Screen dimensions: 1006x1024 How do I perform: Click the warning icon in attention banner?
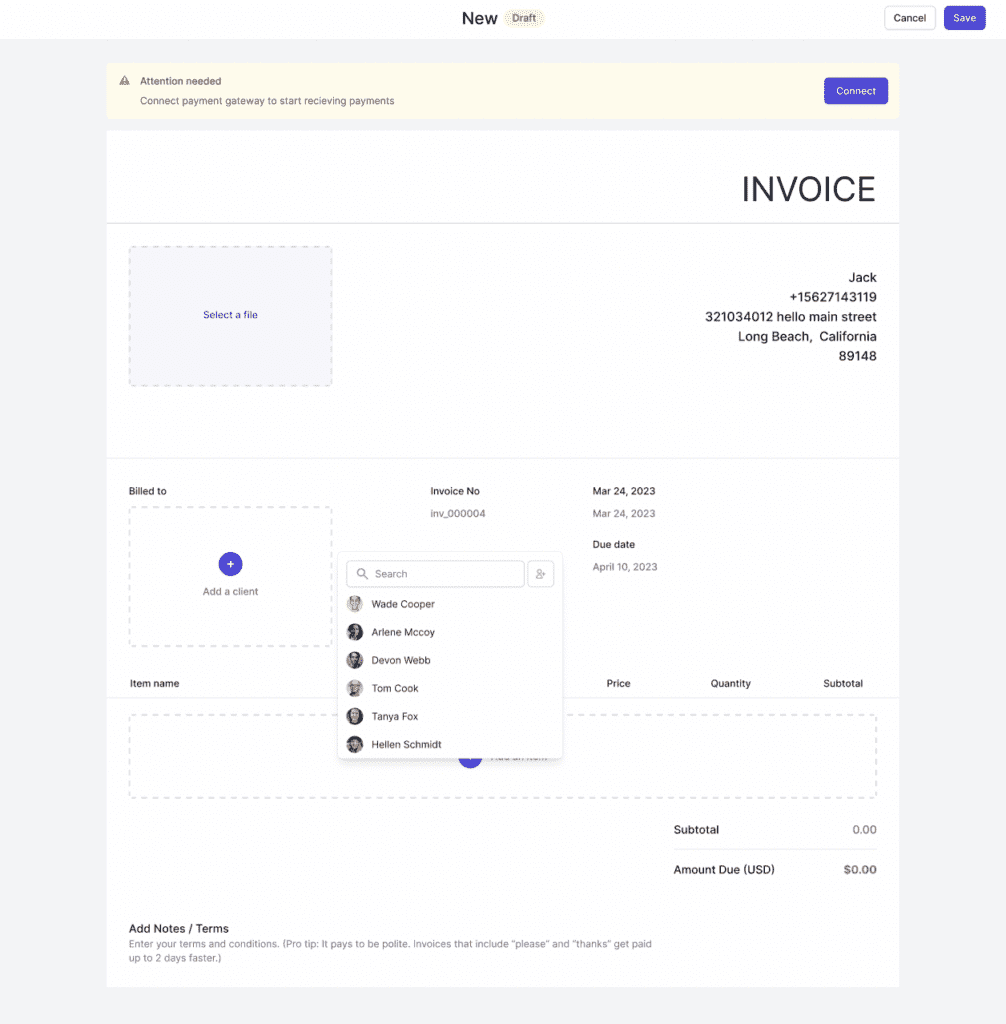125,81
